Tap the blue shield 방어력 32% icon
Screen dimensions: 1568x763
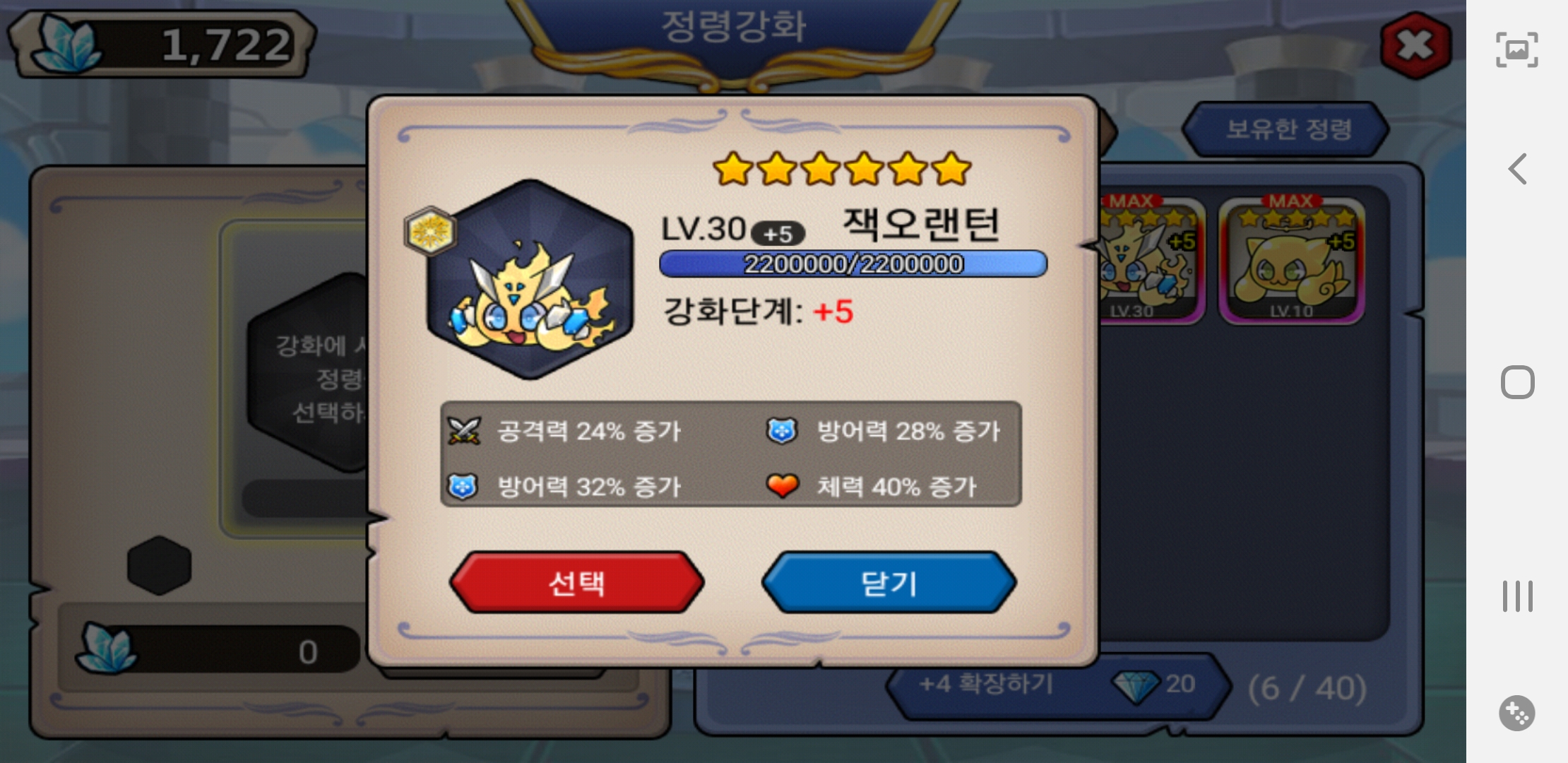(x=463, y=486)
